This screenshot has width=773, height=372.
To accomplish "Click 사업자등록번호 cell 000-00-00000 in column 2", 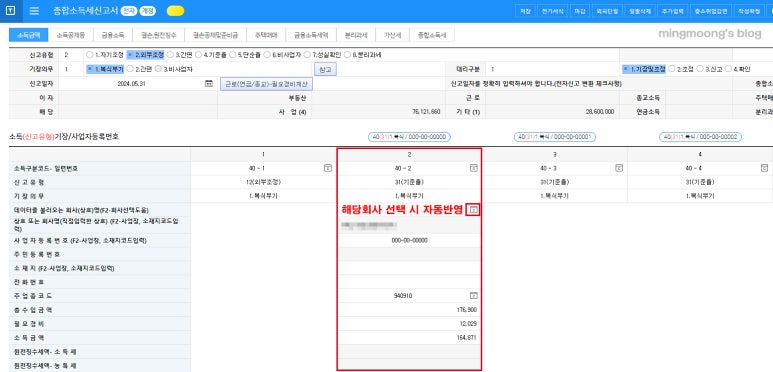I will (x=409, y=240).
